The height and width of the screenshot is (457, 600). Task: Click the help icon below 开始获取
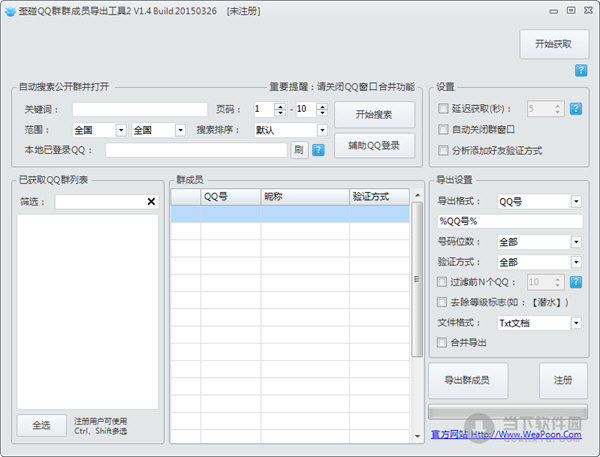580,70
